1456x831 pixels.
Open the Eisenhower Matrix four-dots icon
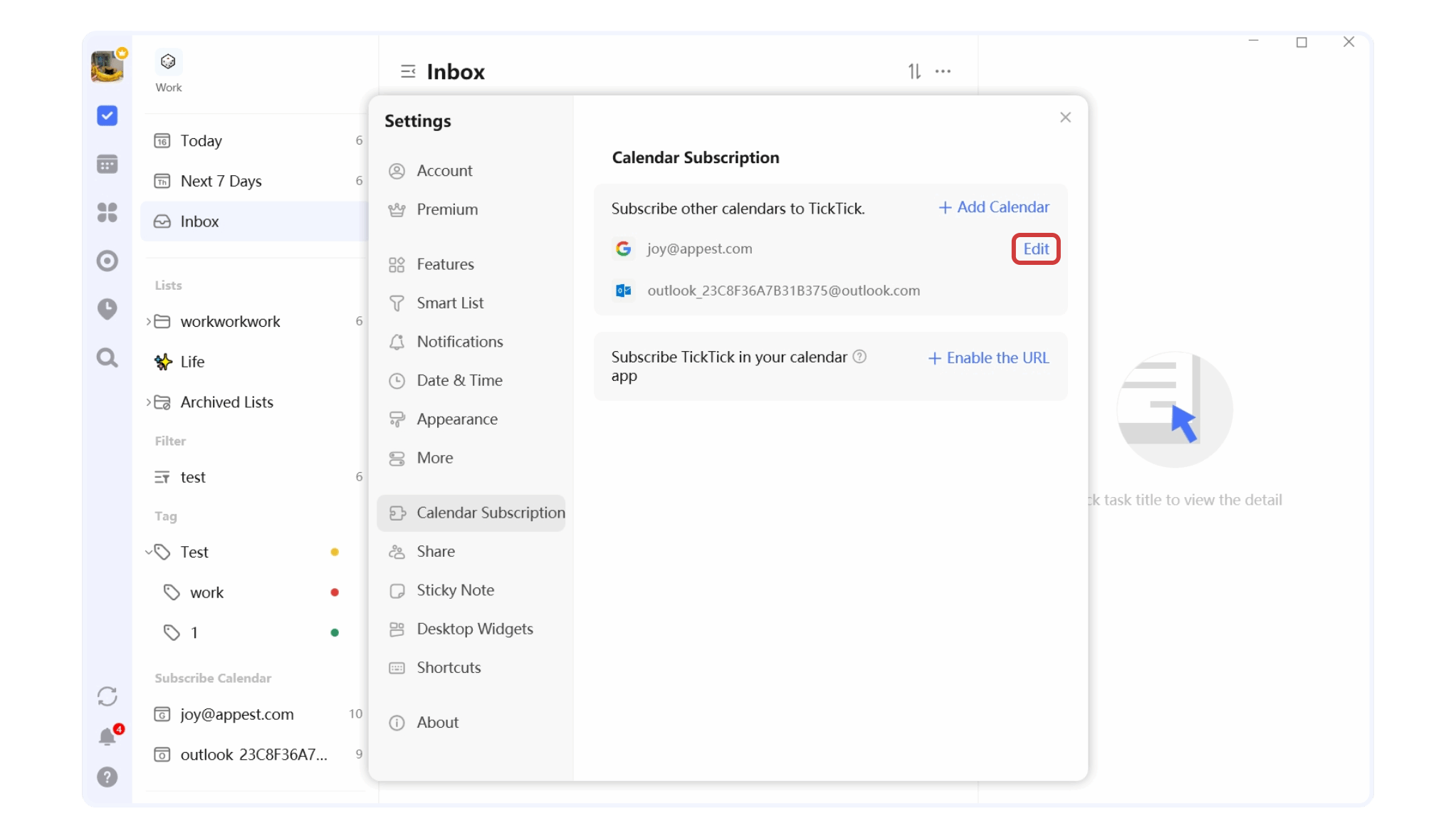point(108,212)
